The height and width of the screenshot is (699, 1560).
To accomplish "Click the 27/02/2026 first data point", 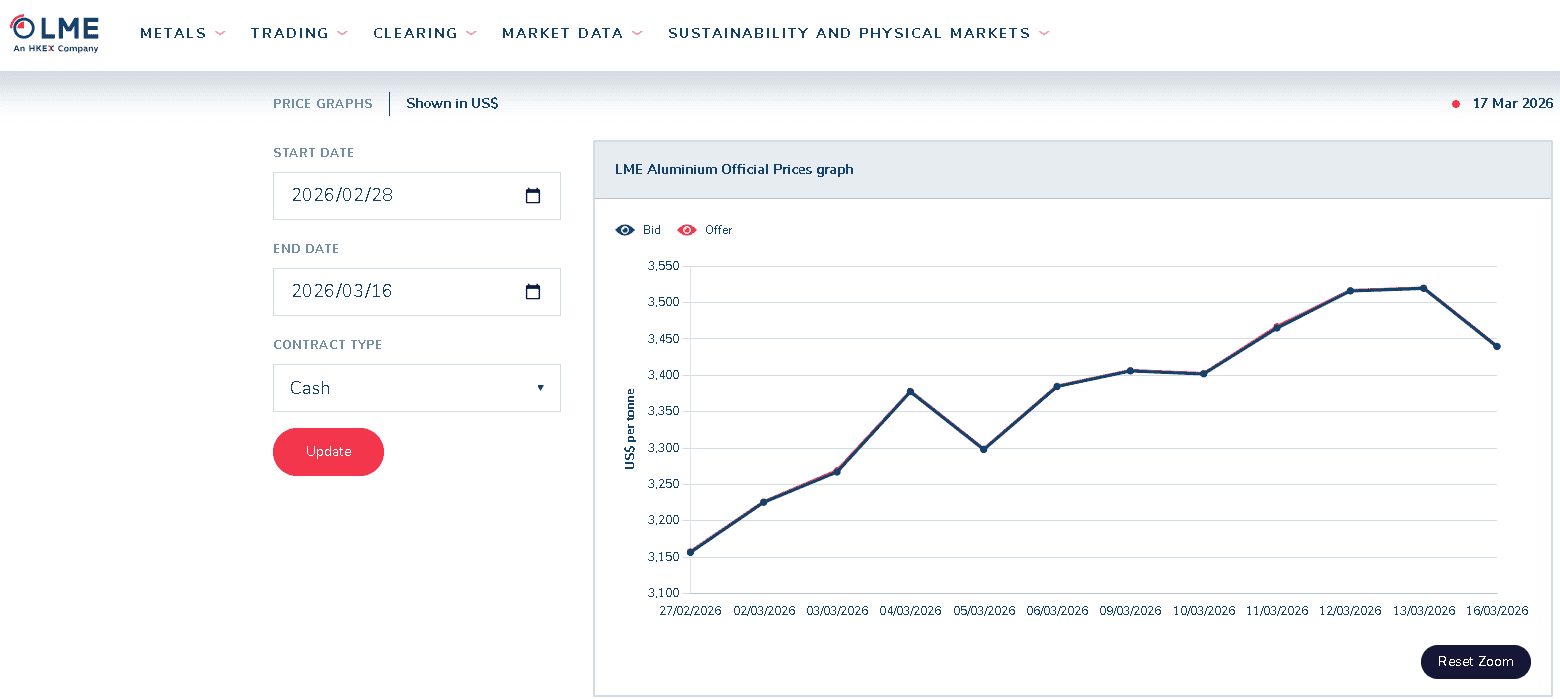I will (x=690, y=552).
